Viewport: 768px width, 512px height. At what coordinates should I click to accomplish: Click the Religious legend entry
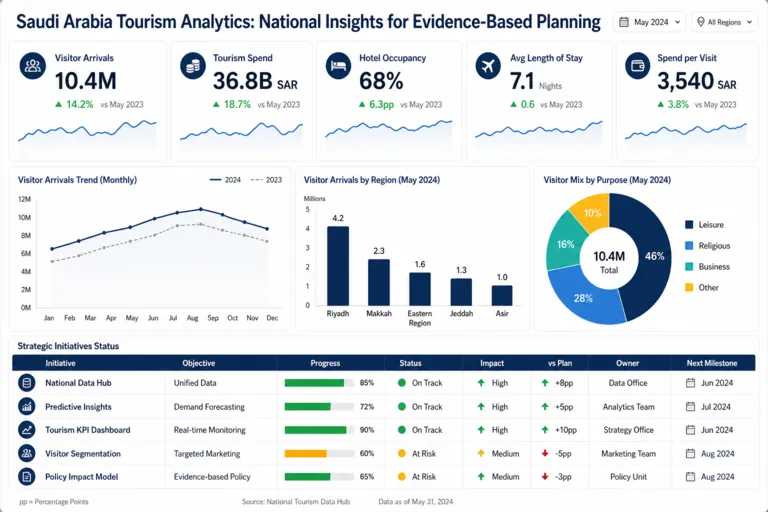[x=707, y=245]
